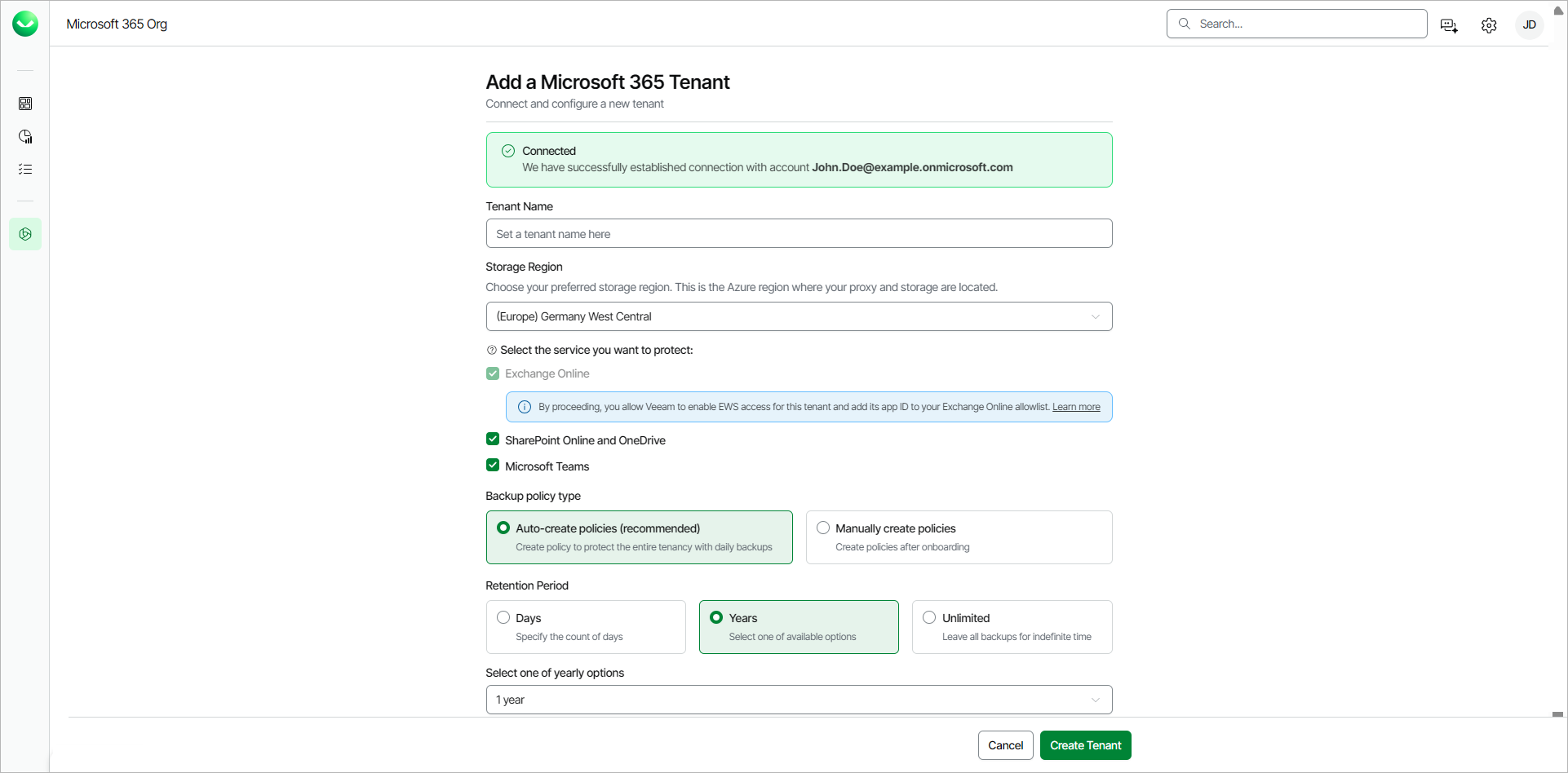The image size is (1568, 773).
Task: Open the reports chart icon in sidebar
Action: (25, 136)
